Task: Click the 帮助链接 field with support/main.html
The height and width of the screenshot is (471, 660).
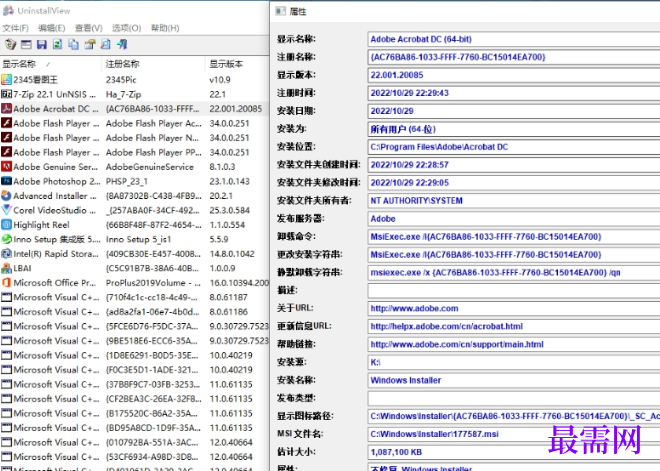Action: [514, 344]
